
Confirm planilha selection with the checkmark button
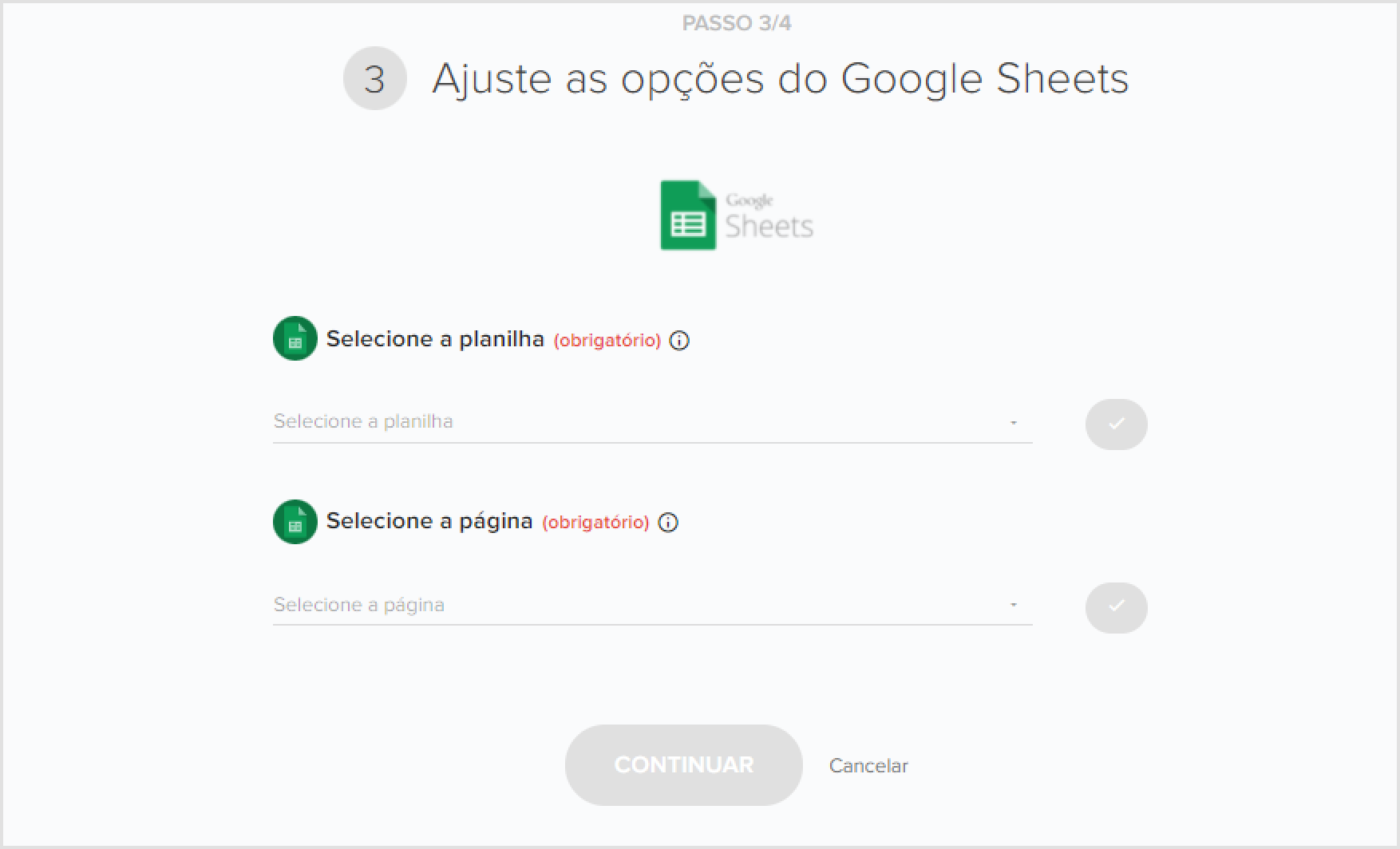coord(1116,424)
